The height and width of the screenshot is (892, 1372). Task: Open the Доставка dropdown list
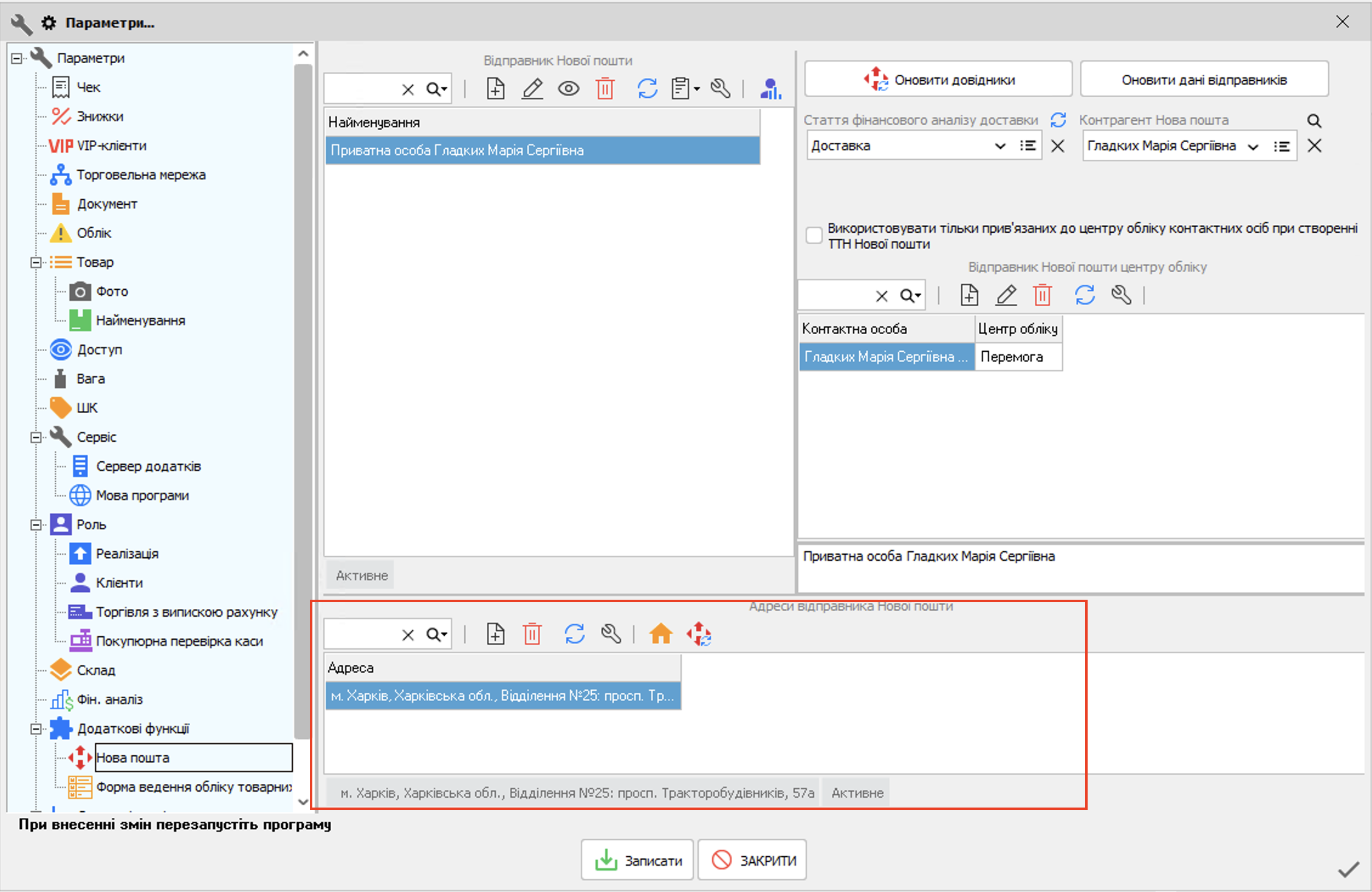pyautogui.click(x=1000, y=146)
